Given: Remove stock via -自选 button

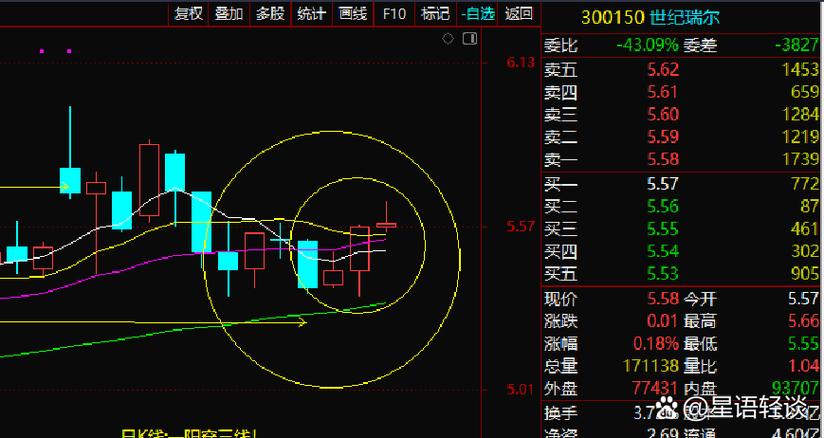Looking at the screenshot, I should point(477,13).
